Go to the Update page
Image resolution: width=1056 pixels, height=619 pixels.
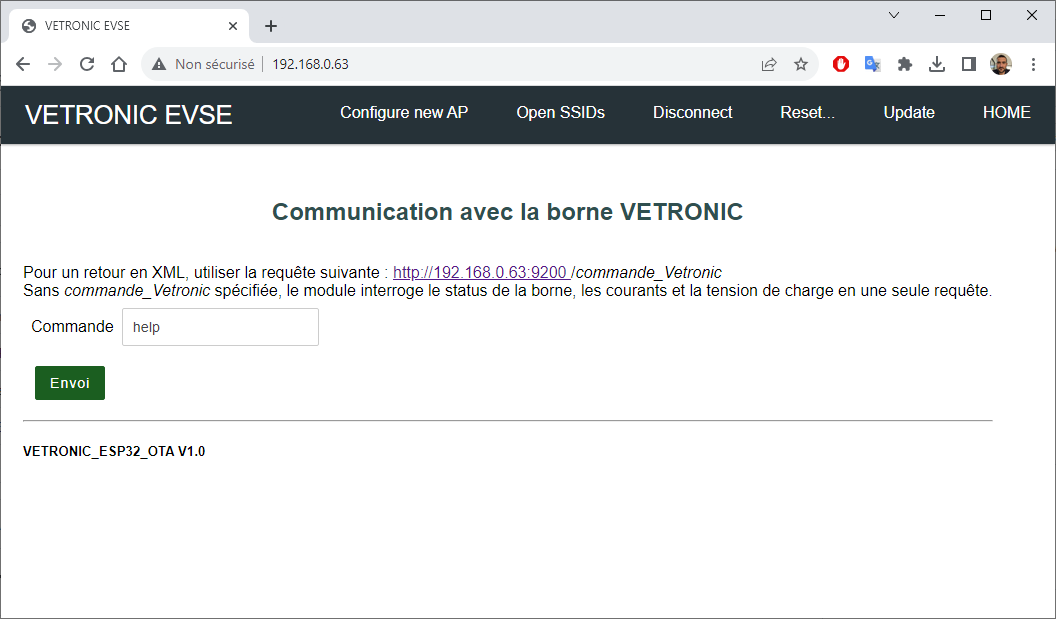click(909, 112)
